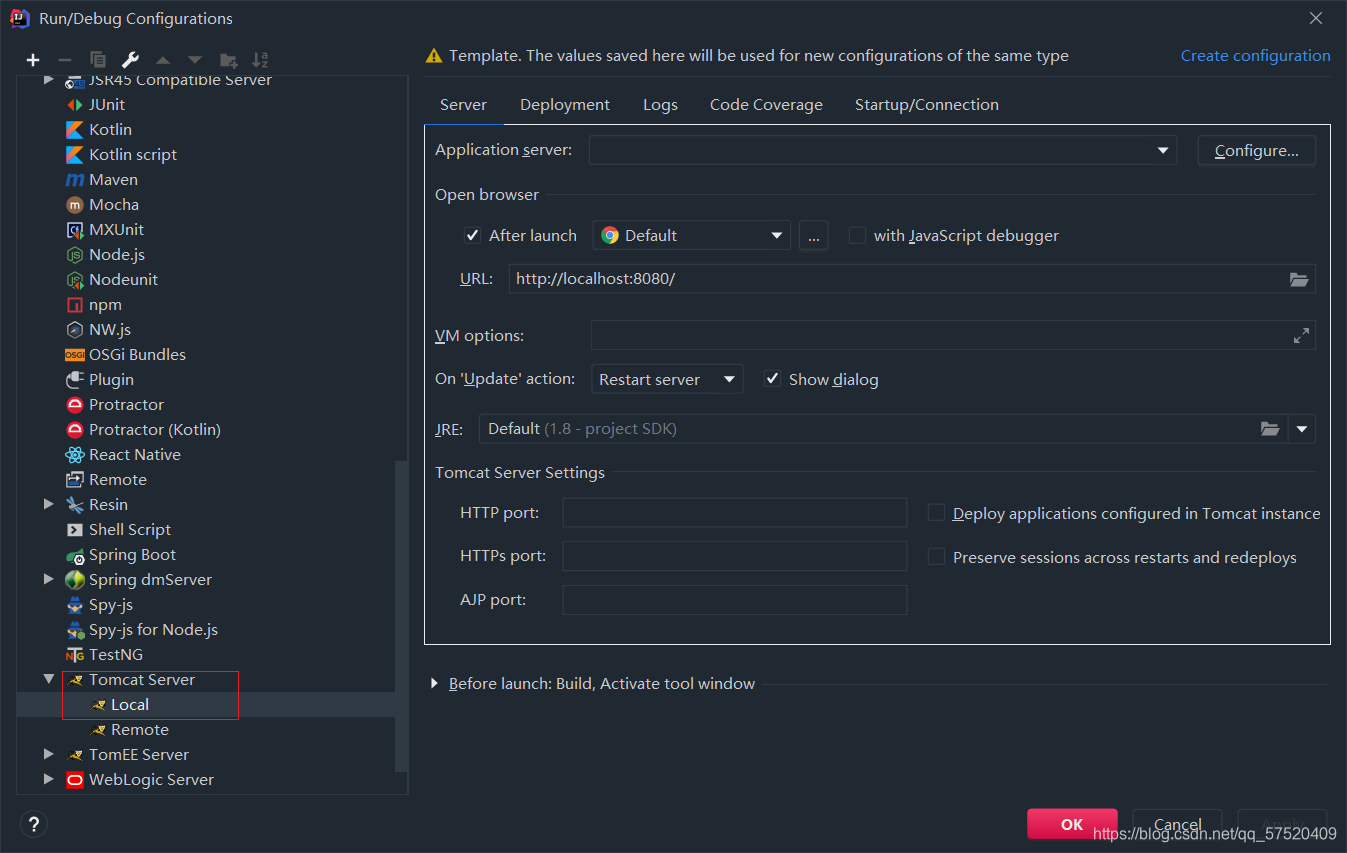
Task: Open the Default browser dropdown
Action: (692, 236)
